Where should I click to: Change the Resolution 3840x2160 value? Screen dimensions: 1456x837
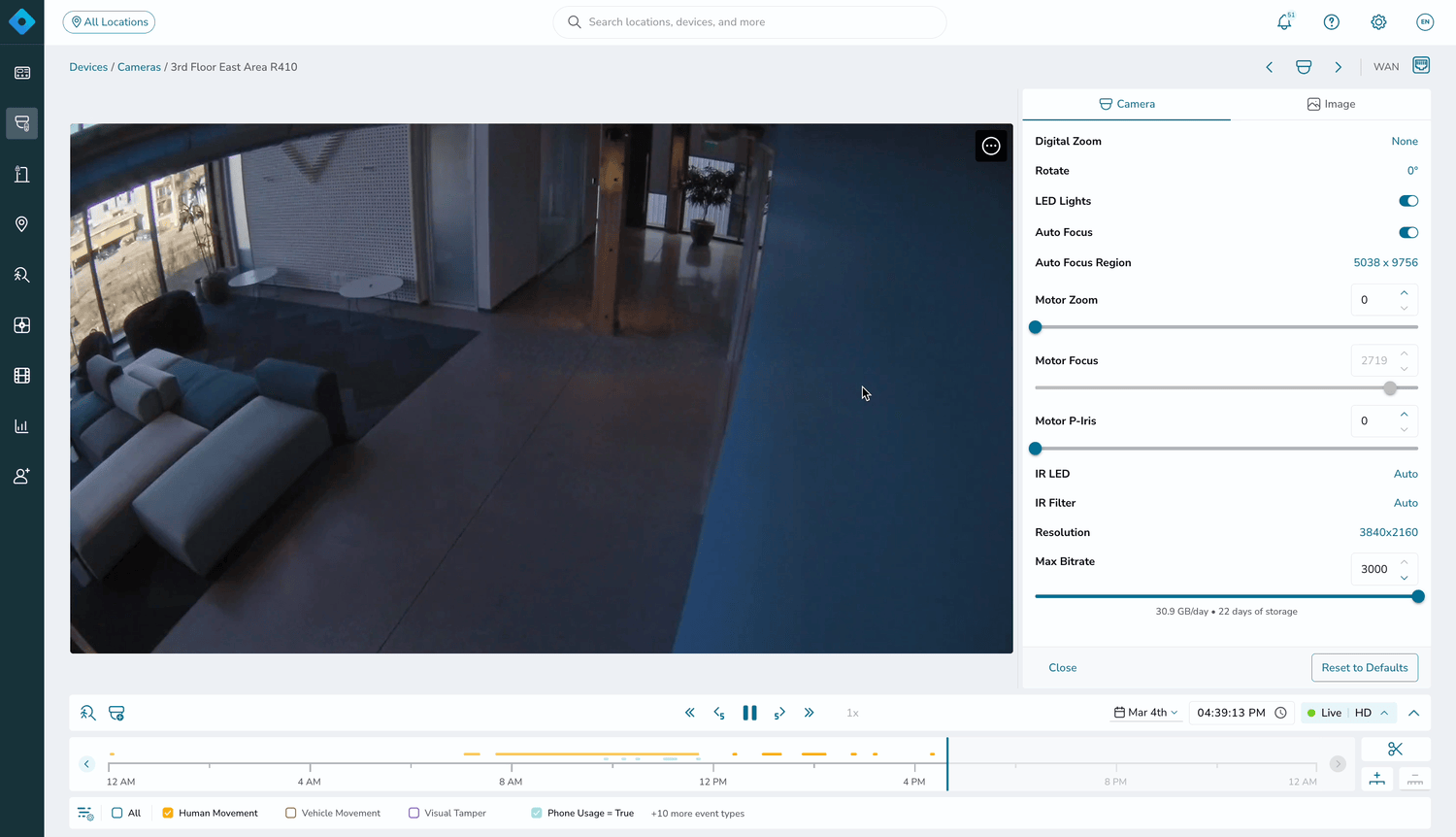pos(1388,532)
